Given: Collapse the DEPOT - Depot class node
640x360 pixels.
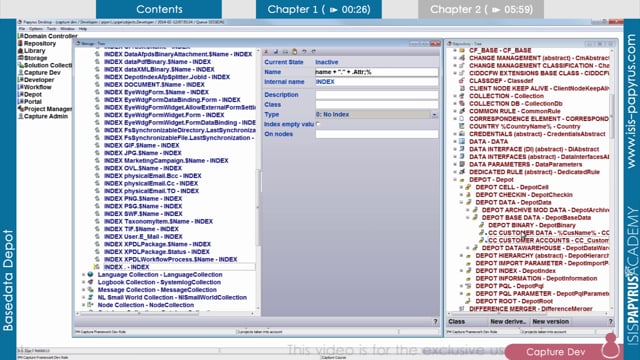Looking at the screenshot, I should 455,180.
